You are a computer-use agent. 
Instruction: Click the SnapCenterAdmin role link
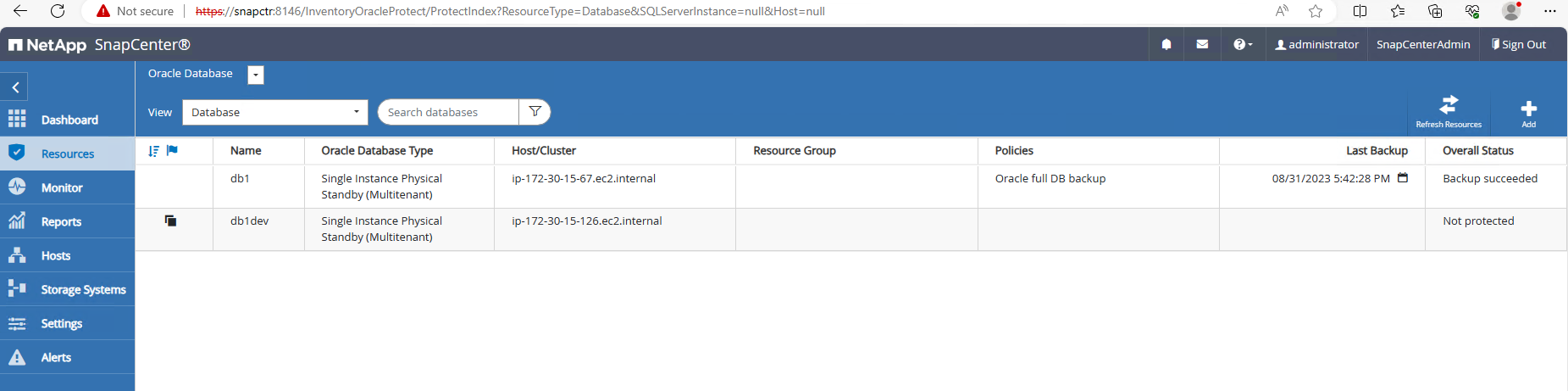click(1423, 44)
